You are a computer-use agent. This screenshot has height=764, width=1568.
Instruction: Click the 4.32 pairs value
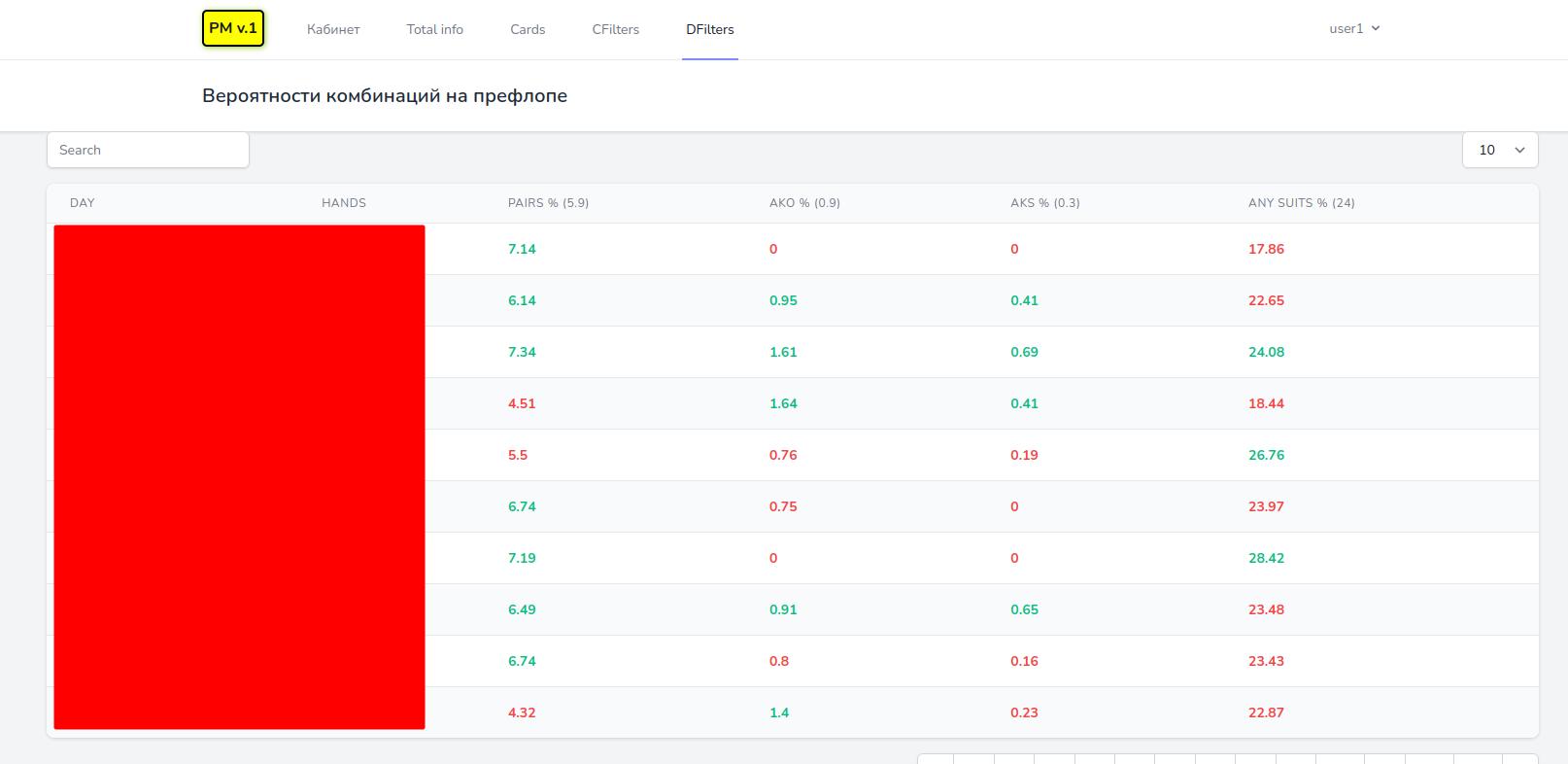[x=522, y=712]
